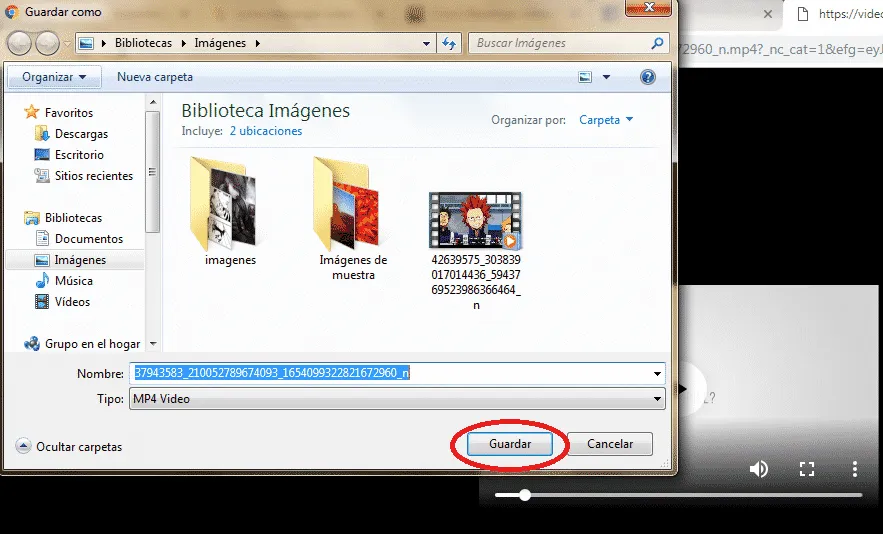This screenshot has height=534, width=883.
Task: Expand the address bar history dropdown
Action: click(426, 43)
